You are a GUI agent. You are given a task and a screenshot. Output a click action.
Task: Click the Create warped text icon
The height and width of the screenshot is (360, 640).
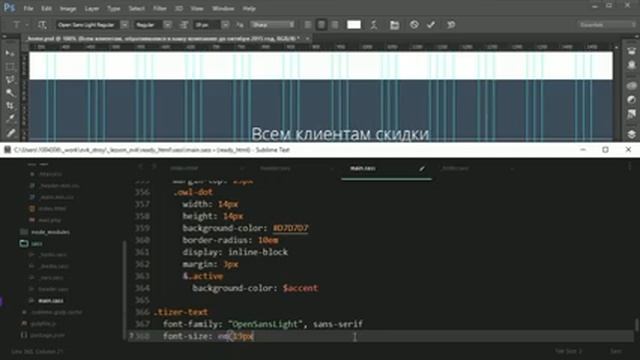click(373, 25)
